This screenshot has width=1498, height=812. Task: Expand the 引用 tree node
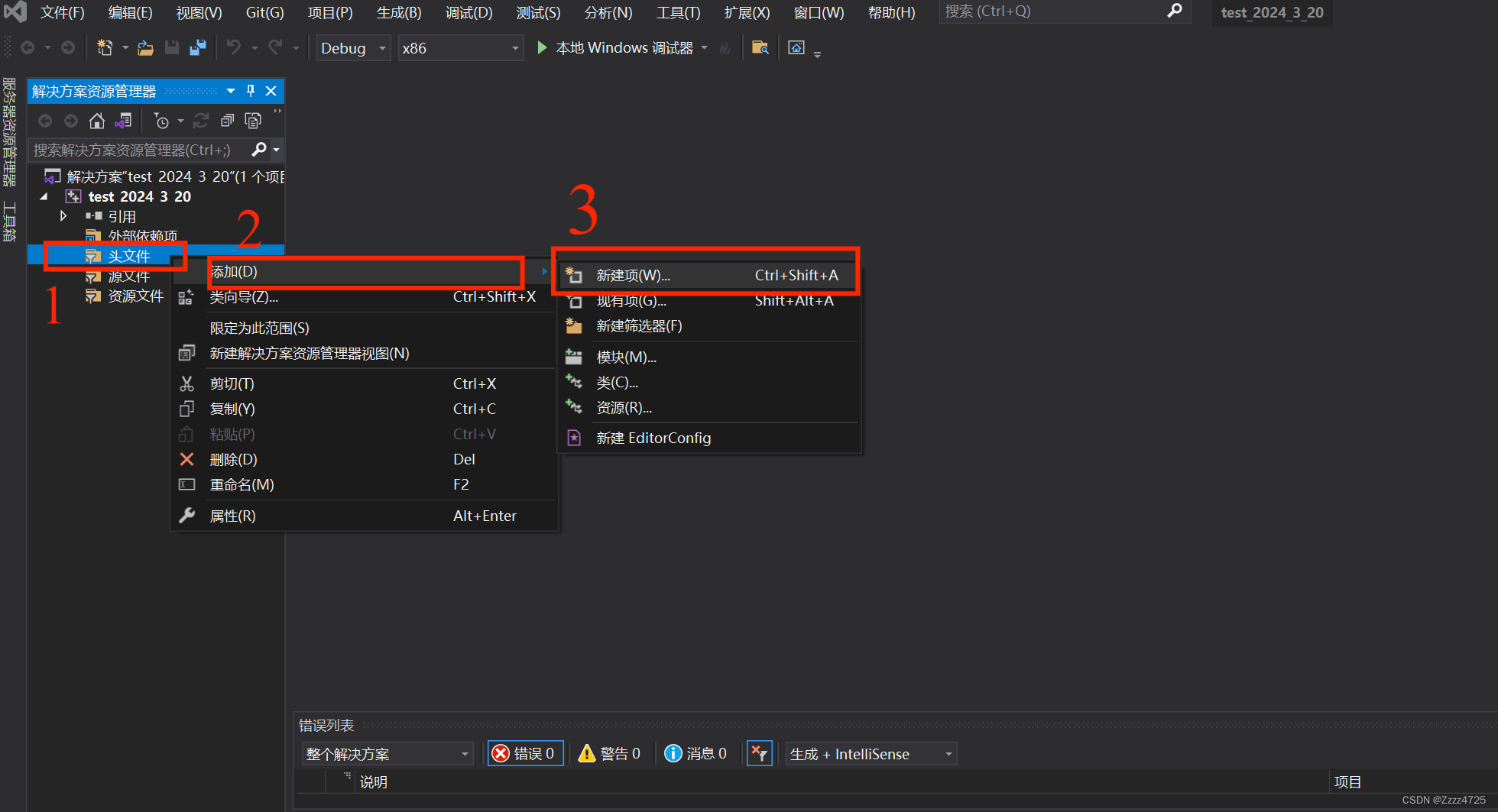pos(63,216)
